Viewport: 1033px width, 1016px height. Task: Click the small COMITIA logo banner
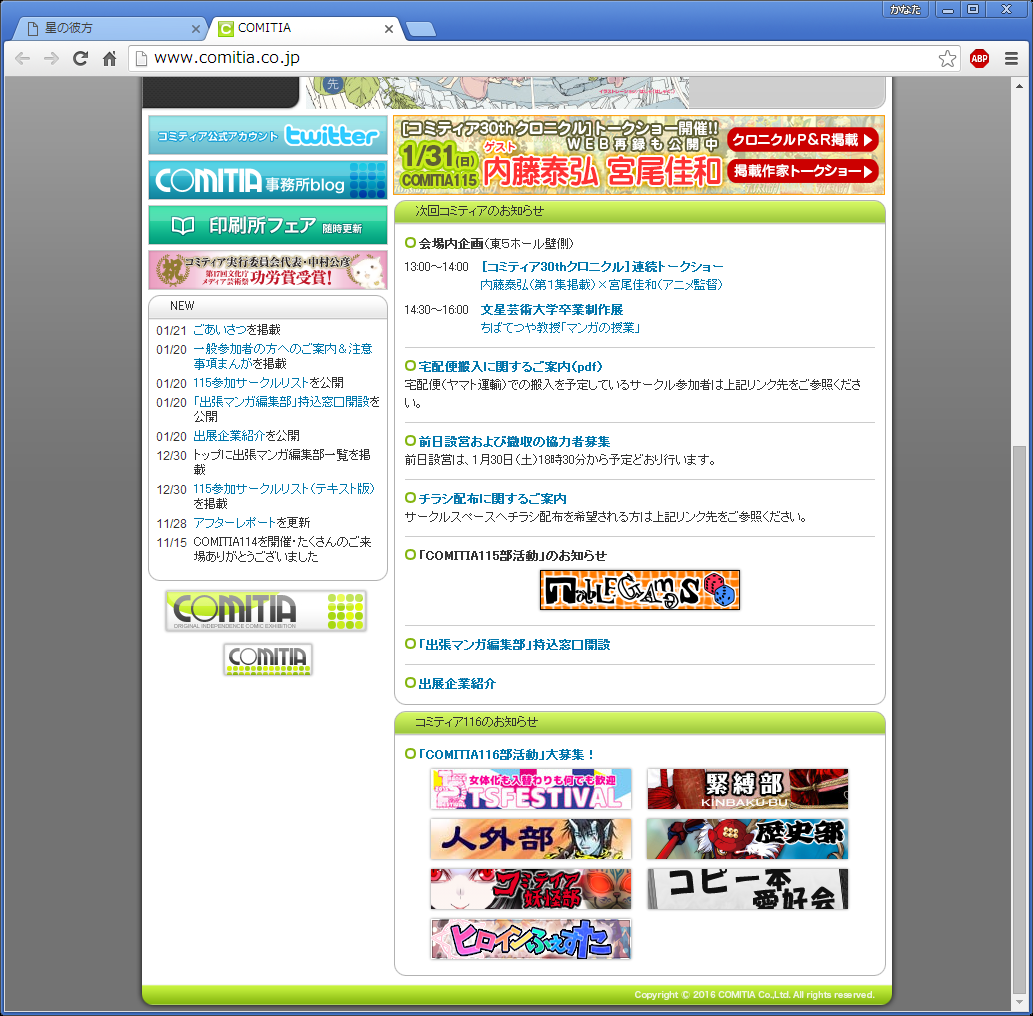click(x=267, y=659)
